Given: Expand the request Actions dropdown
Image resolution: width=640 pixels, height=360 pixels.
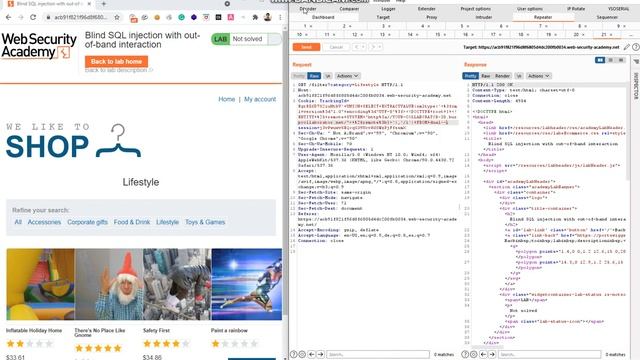Looking at the screenshot, I should 347,76.
